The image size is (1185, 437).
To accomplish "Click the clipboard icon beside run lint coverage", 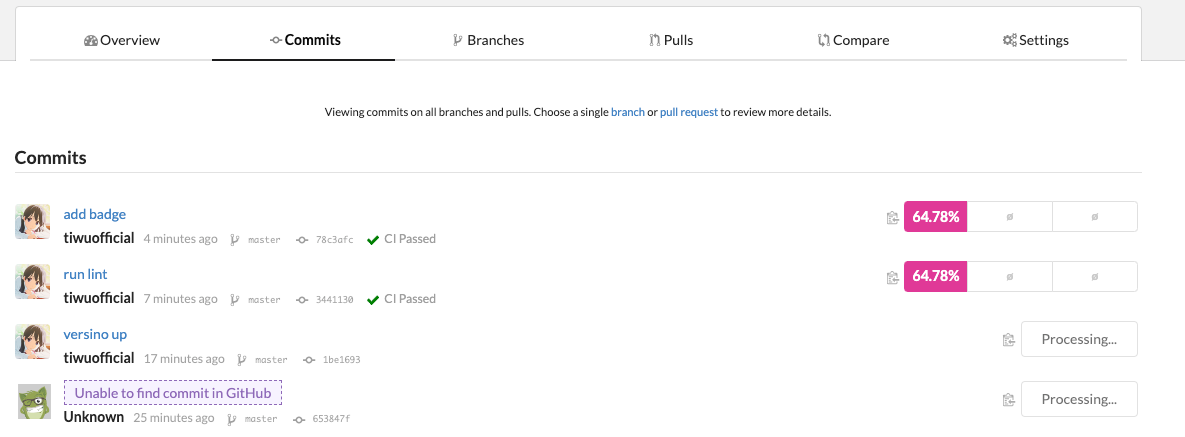I will 893,277.
